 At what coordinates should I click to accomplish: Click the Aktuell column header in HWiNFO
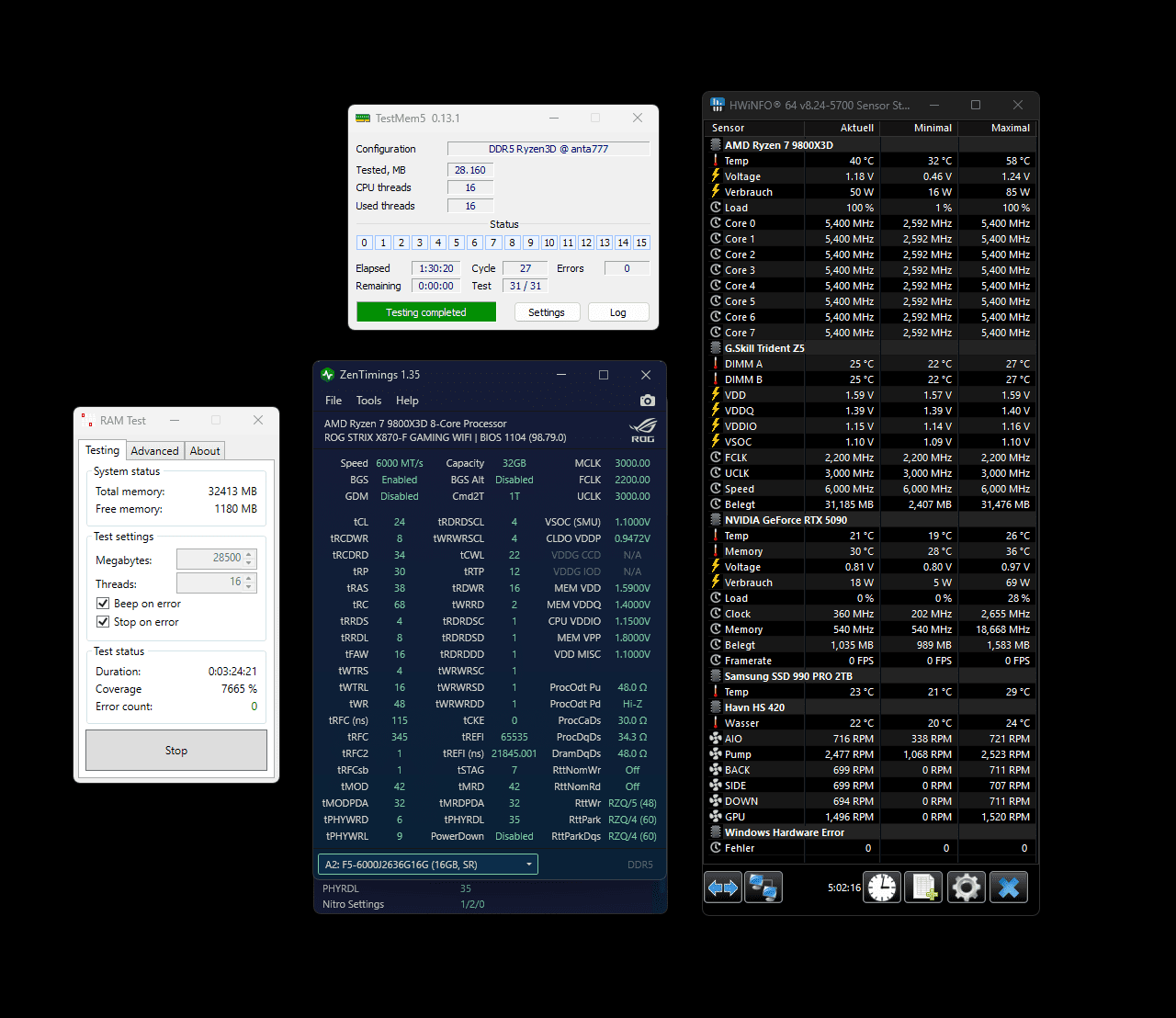click(x=842, y=128)
